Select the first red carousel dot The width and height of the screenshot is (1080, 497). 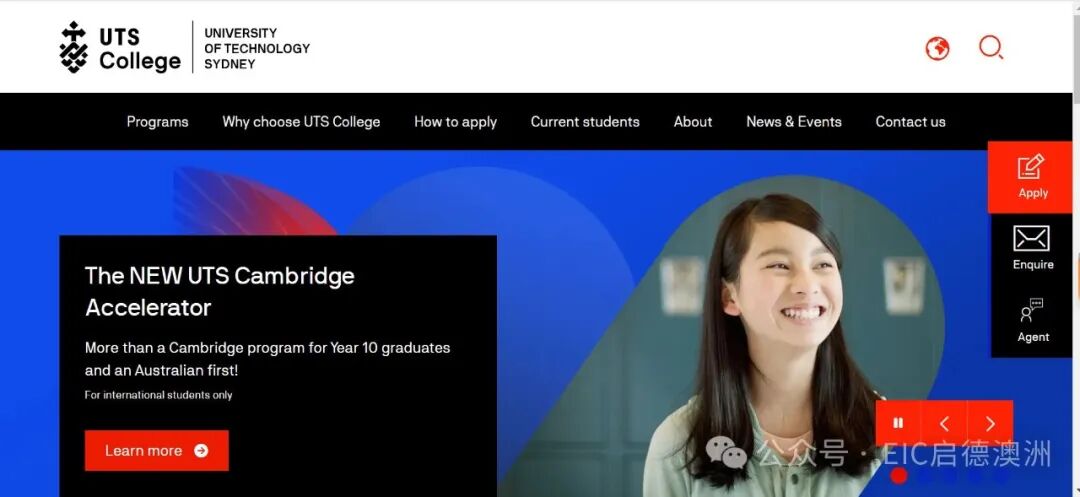pos(898,475)
